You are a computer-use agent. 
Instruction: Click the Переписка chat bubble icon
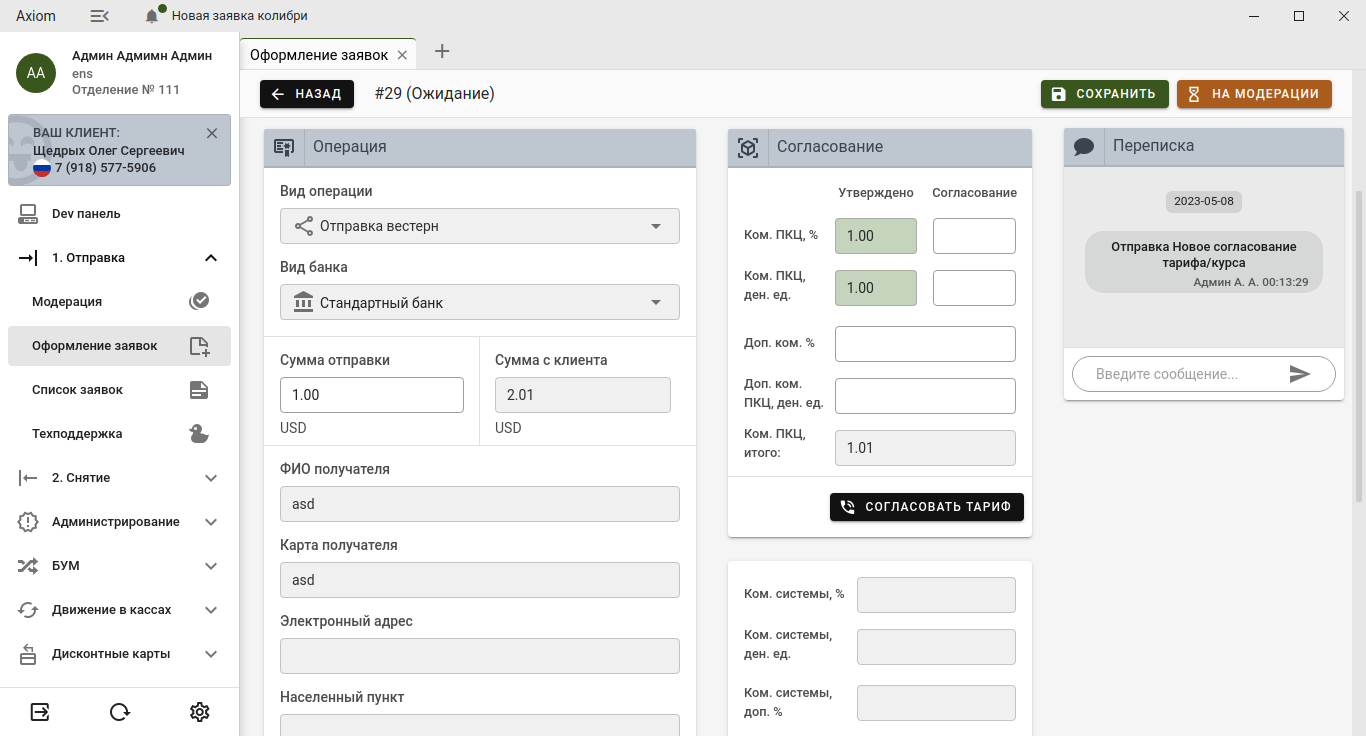[1083, 146]
